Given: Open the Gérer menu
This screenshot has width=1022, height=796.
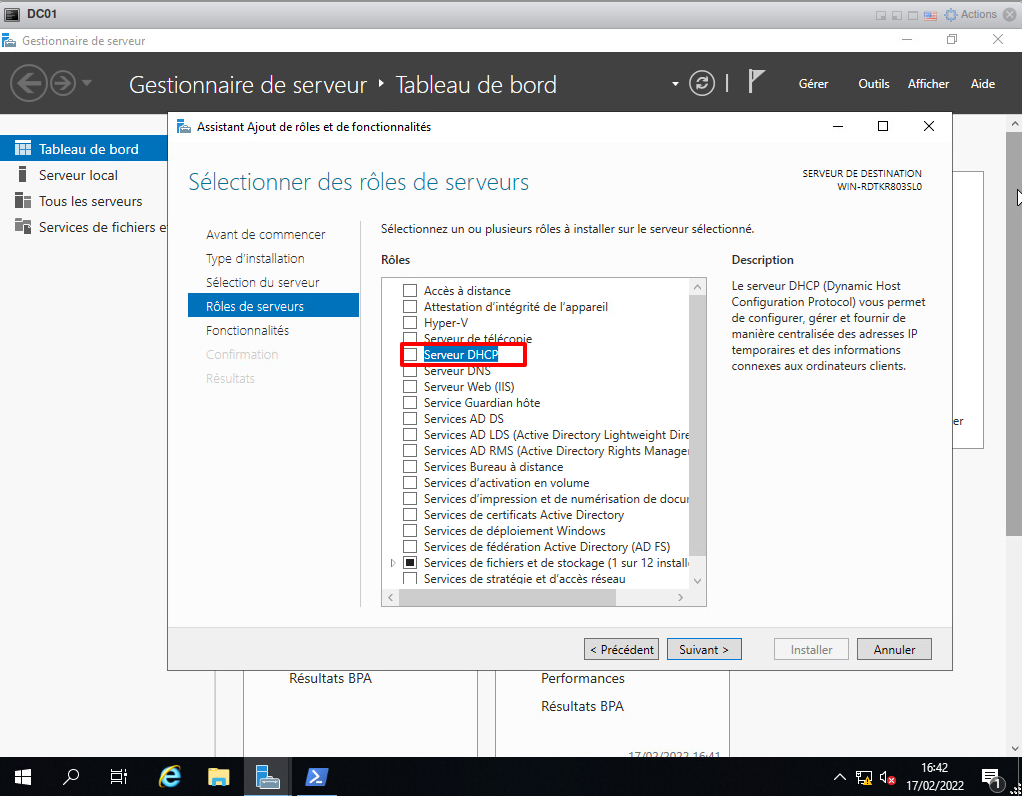Looking at the screenshot, I should click(x=813, y=84).
